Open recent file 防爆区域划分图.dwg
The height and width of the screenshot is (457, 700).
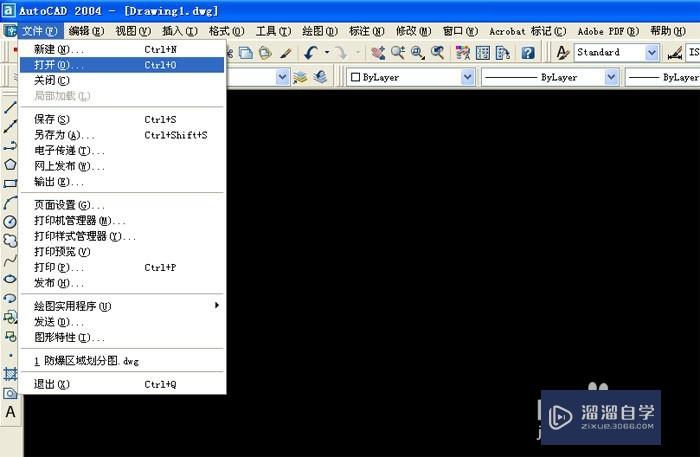click(x=122, y=361)
